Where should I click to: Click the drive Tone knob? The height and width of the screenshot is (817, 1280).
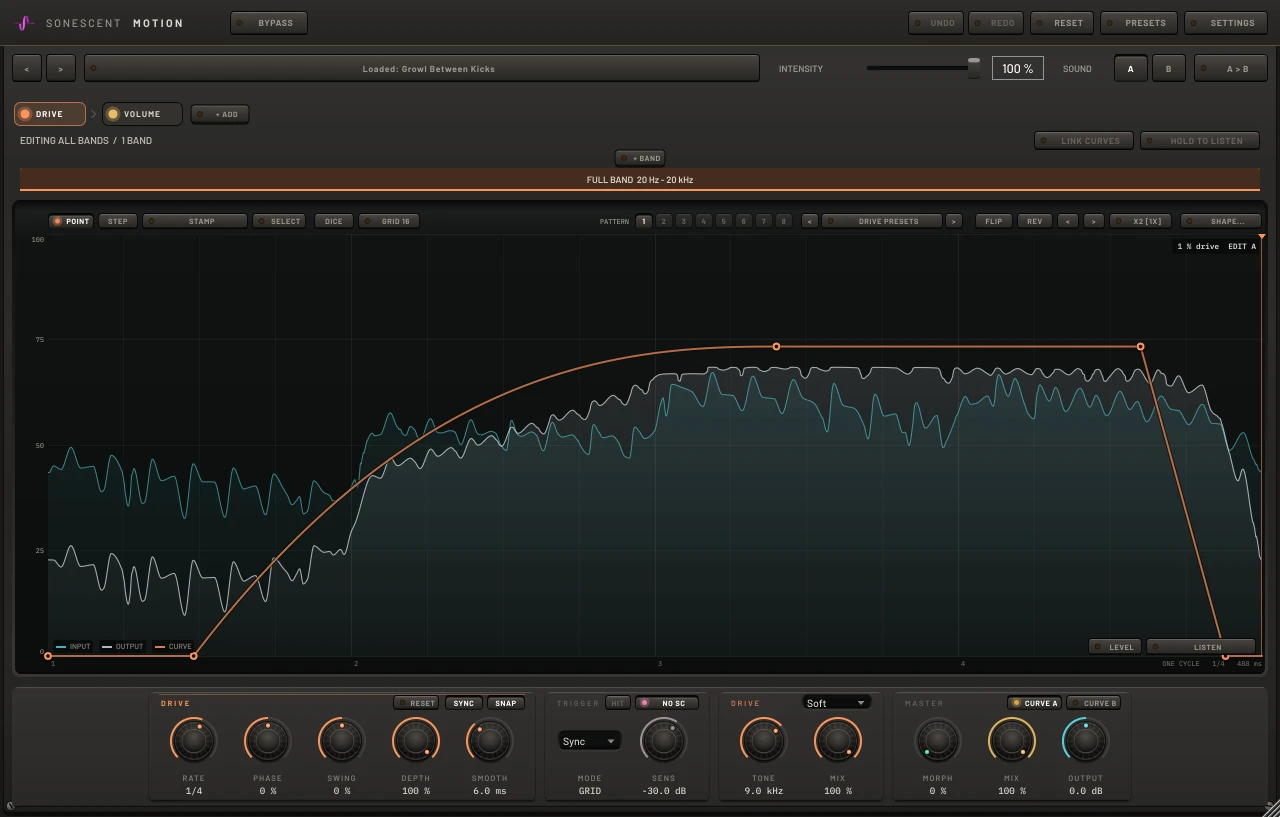pyautogui.click(x=763, y=741)
